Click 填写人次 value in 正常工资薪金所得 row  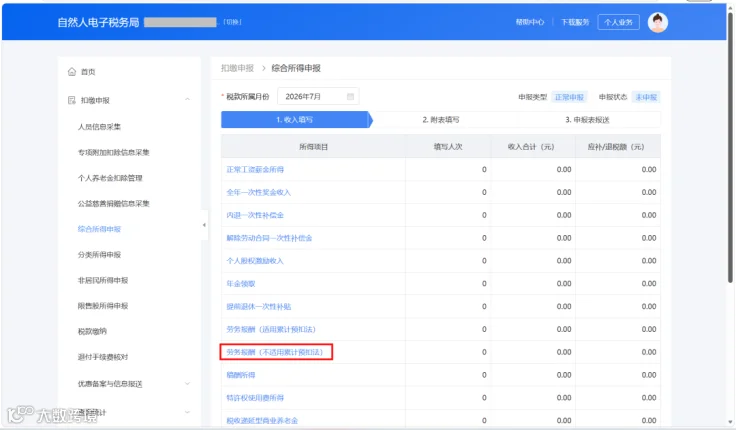(484, 169)
